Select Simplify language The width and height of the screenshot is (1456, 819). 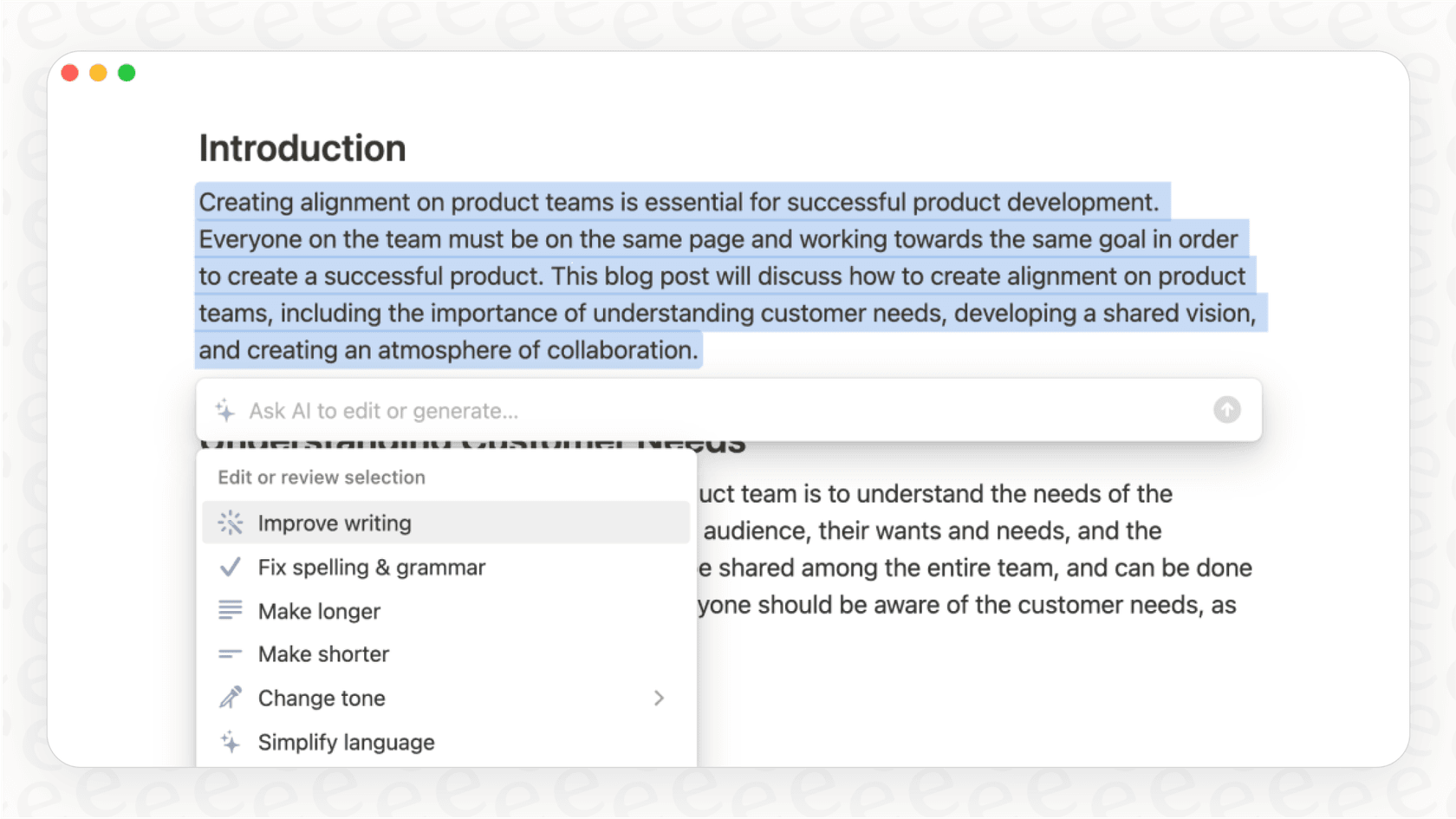click(346, 742)
